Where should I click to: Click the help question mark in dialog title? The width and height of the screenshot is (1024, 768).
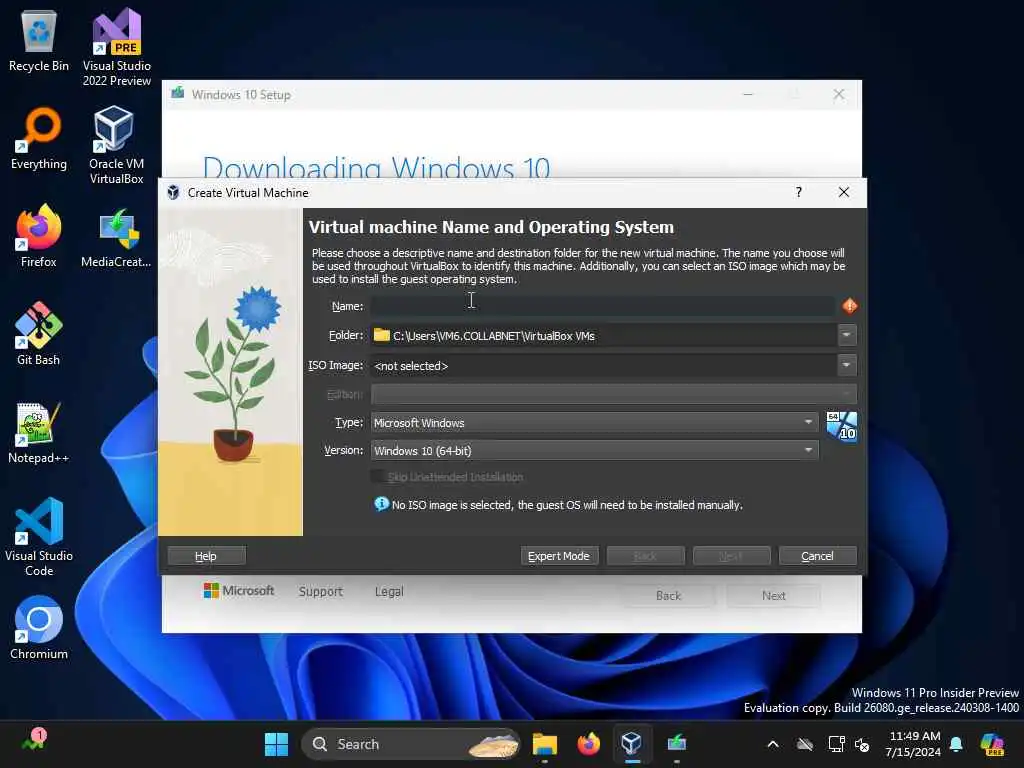pos(799,192)
